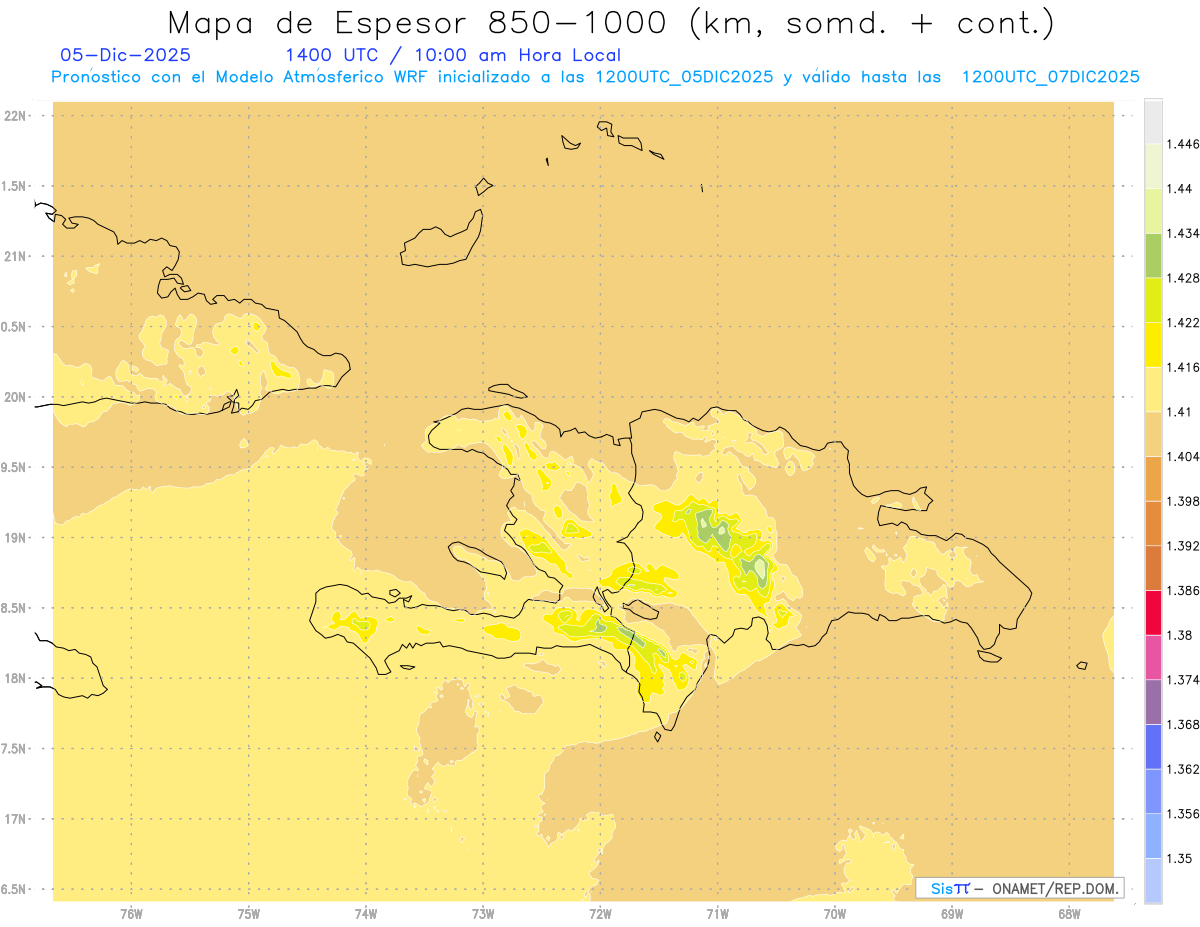The height and width of the screenshot is (927, 1200).
Task: Click the colorbar value '1.392'
Action: coord(1182,546)
